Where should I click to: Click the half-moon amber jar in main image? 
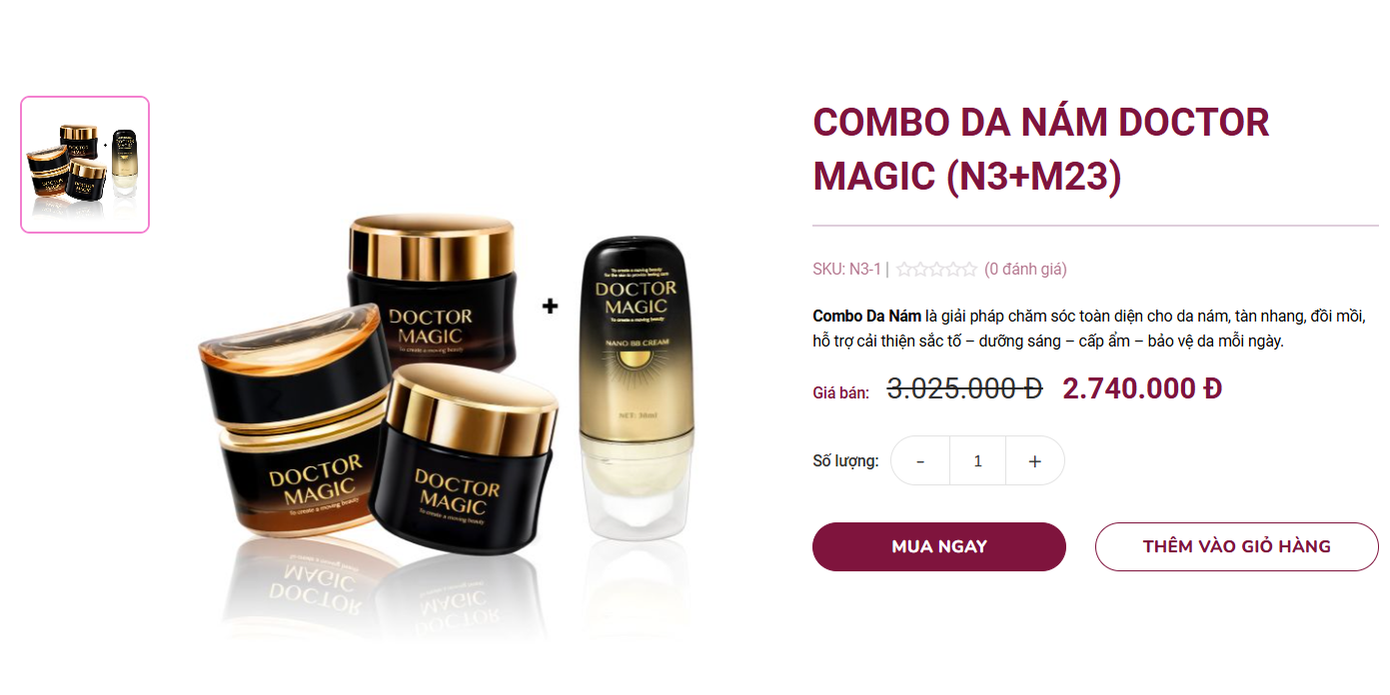pyautogui.click(x=291, y=355)
